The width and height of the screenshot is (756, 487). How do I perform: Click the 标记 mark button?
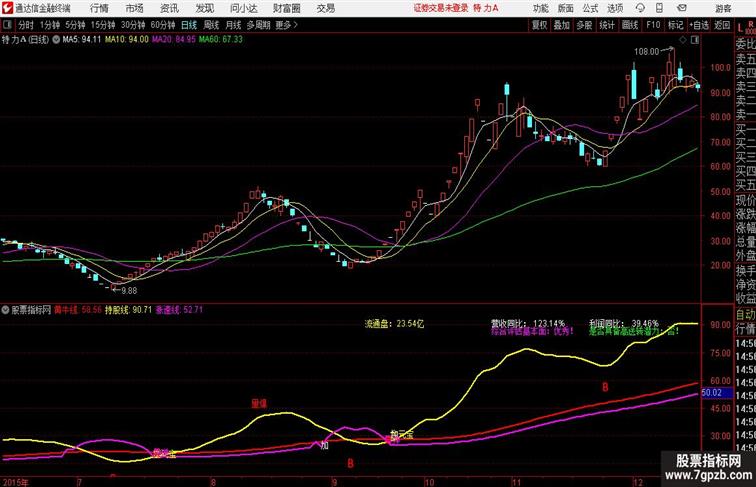[675, 25]
